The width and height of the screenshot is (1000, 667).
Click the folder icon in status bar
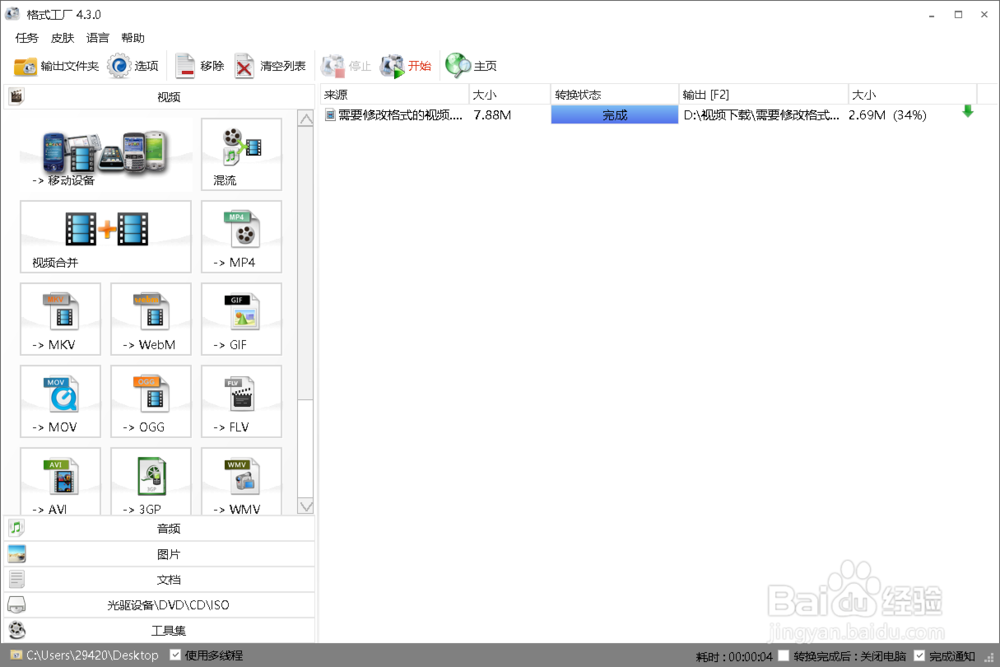pos(17,655)
